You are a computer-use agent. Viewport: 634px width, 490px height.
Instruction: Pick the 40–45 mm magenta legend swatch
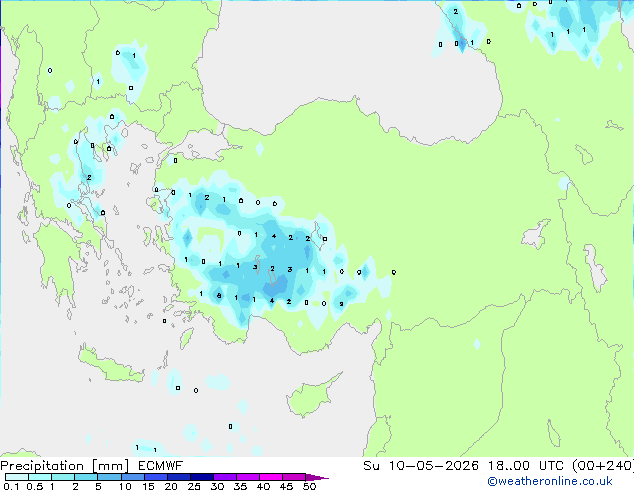pos(271,477)
